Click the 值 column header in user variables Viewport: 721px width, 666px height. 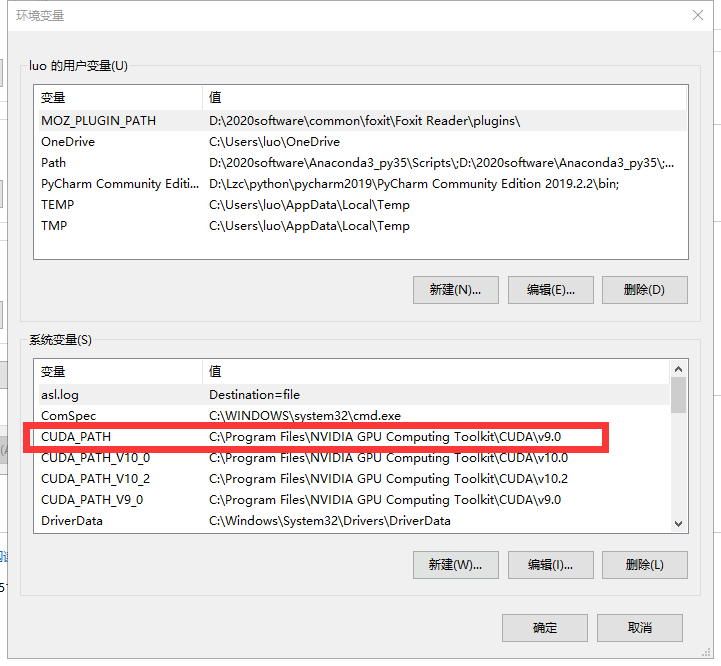(x=444, y=98)
